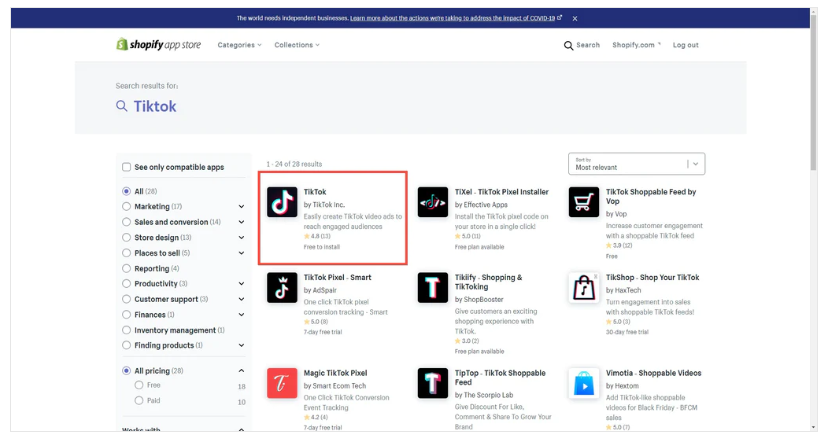Click the search magnifier icon in header
Screen dimensions: 825x439
(568, 45)
